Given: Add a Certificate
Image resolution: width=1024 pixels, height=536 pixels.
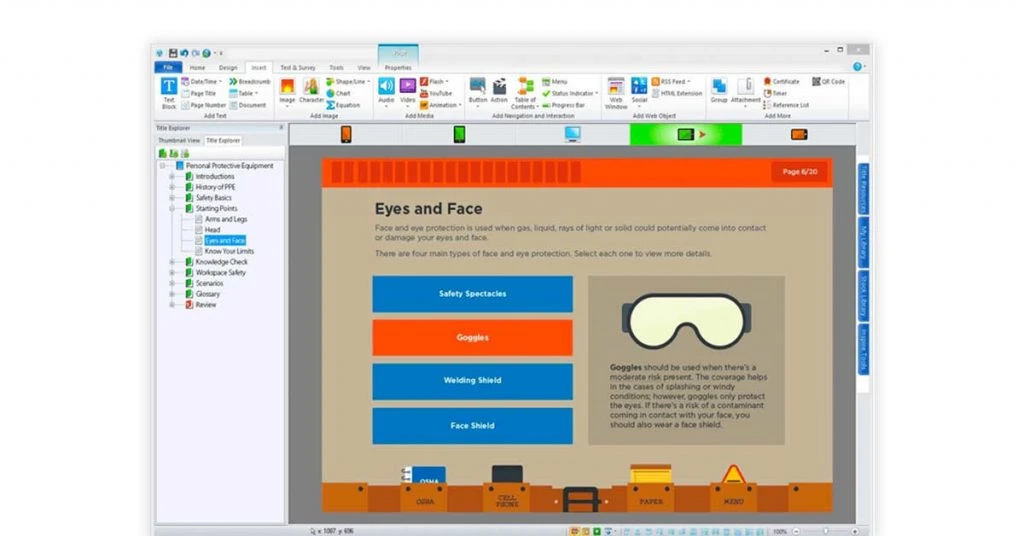Looking at the screenshot, I should (781, 82).
